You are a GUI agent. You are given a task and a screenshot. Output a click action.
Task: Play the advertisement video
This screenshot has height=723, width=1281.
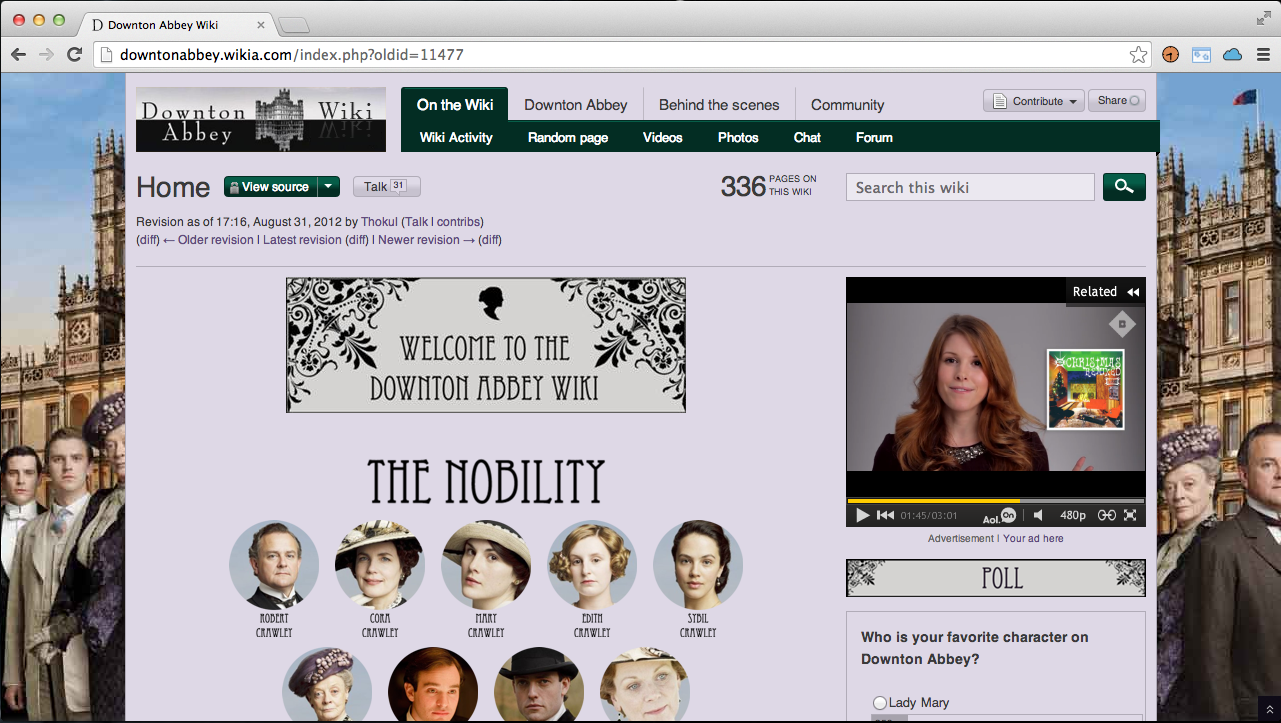tap(863, 515)
